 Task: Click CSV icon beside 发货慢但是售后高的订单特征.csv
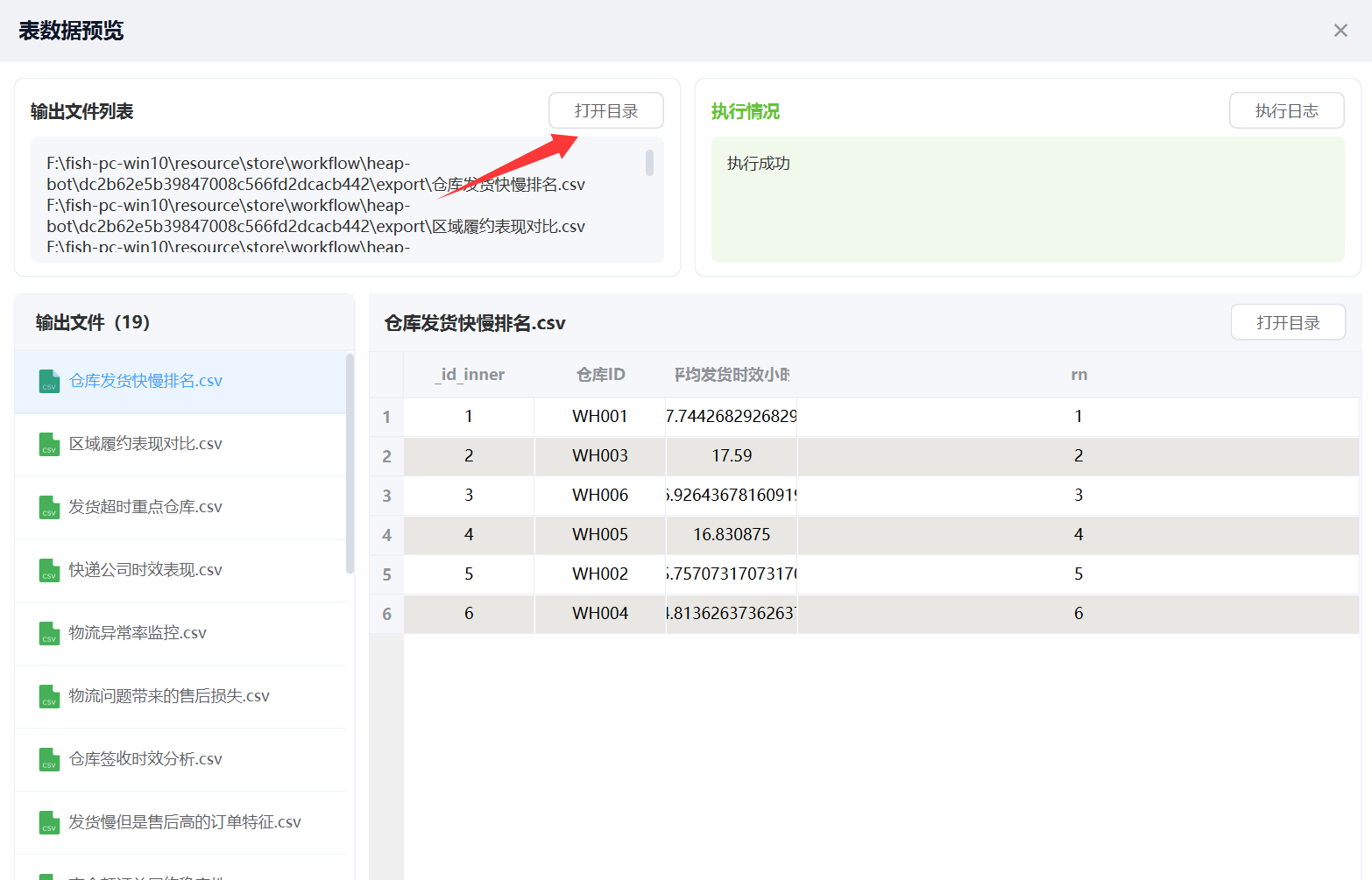pyautogui.click(x=49, y=822)
